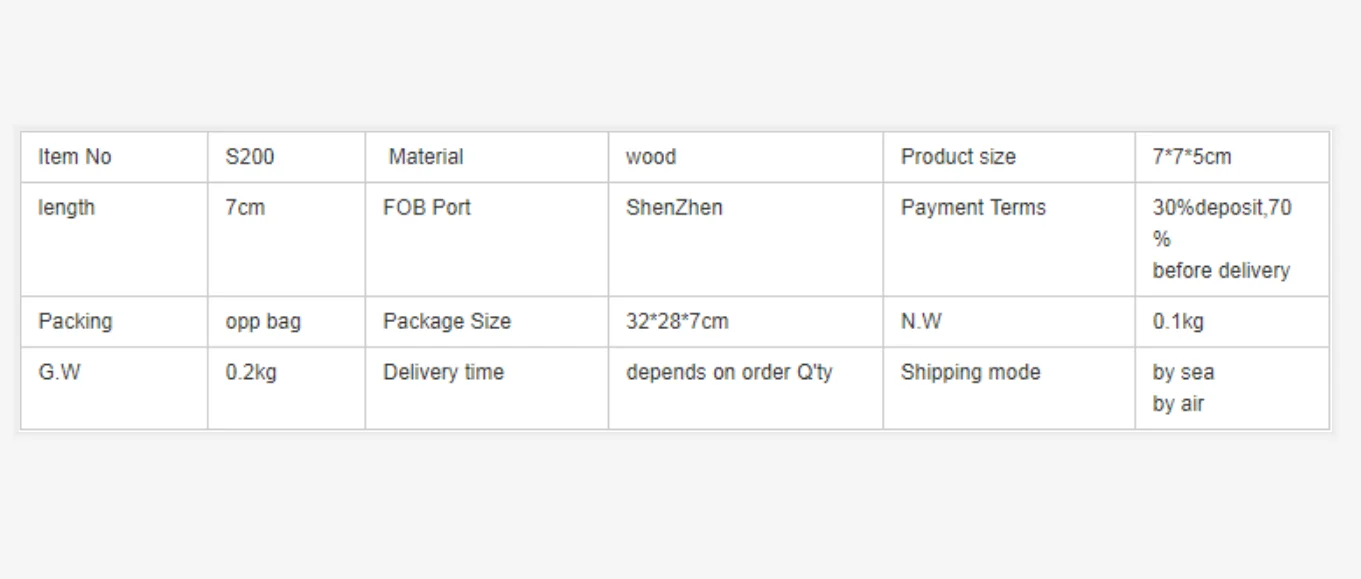The height and width of the screenshot is (579, 1361).
Task: Click the Packing label cell
Action: 114,322
